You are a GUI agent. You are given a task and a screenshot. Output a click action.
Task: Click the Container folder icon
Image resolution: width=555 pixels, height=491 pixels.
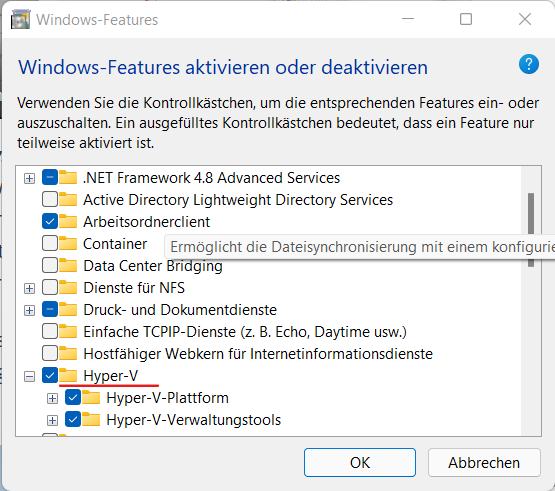68,244
